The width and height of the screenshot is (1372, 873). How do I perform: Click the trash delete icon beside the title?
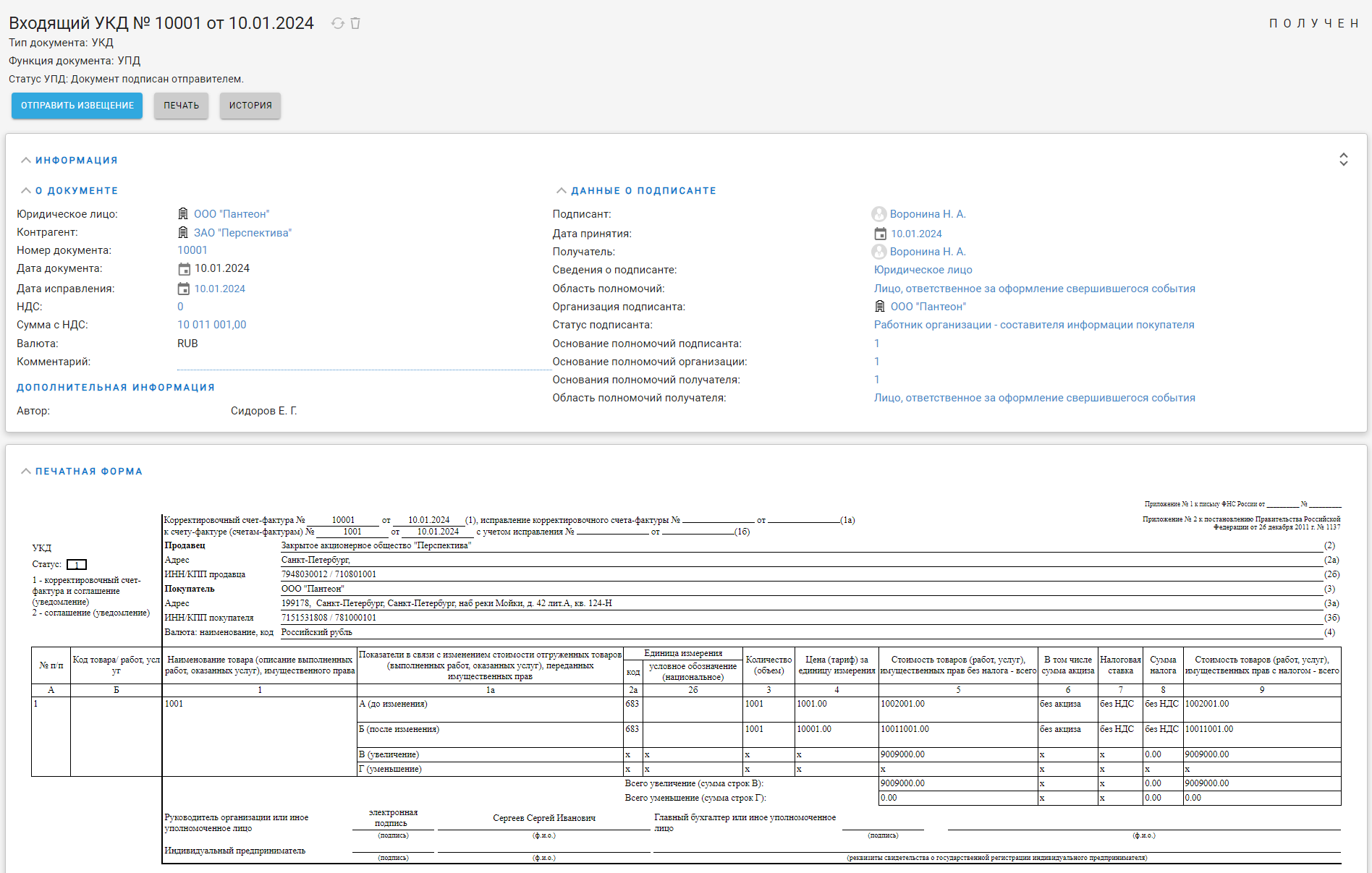355,23
